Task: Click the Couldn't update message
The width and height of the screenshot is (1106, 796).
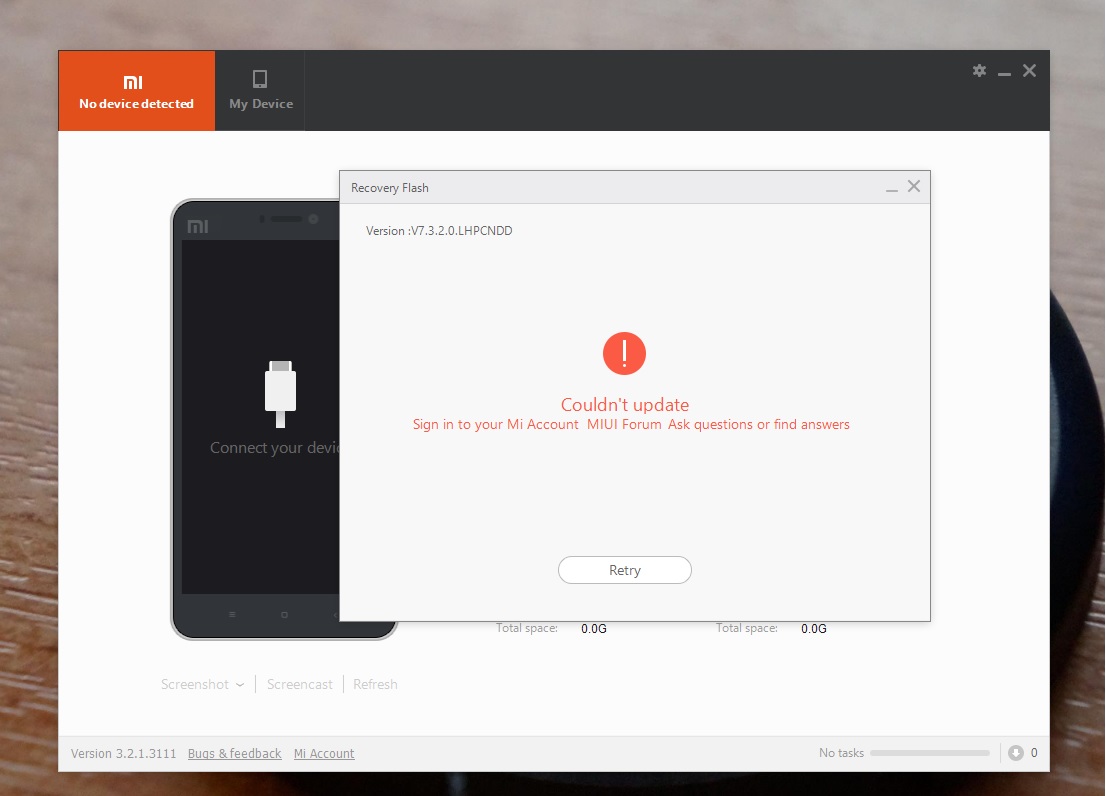Action: click(625, 405)
